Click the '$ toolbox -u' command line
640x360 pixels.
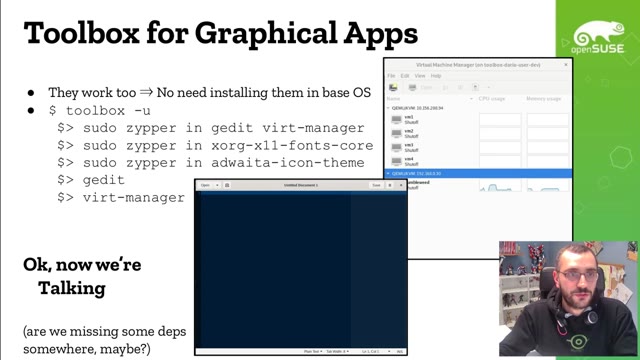(99, 111)
